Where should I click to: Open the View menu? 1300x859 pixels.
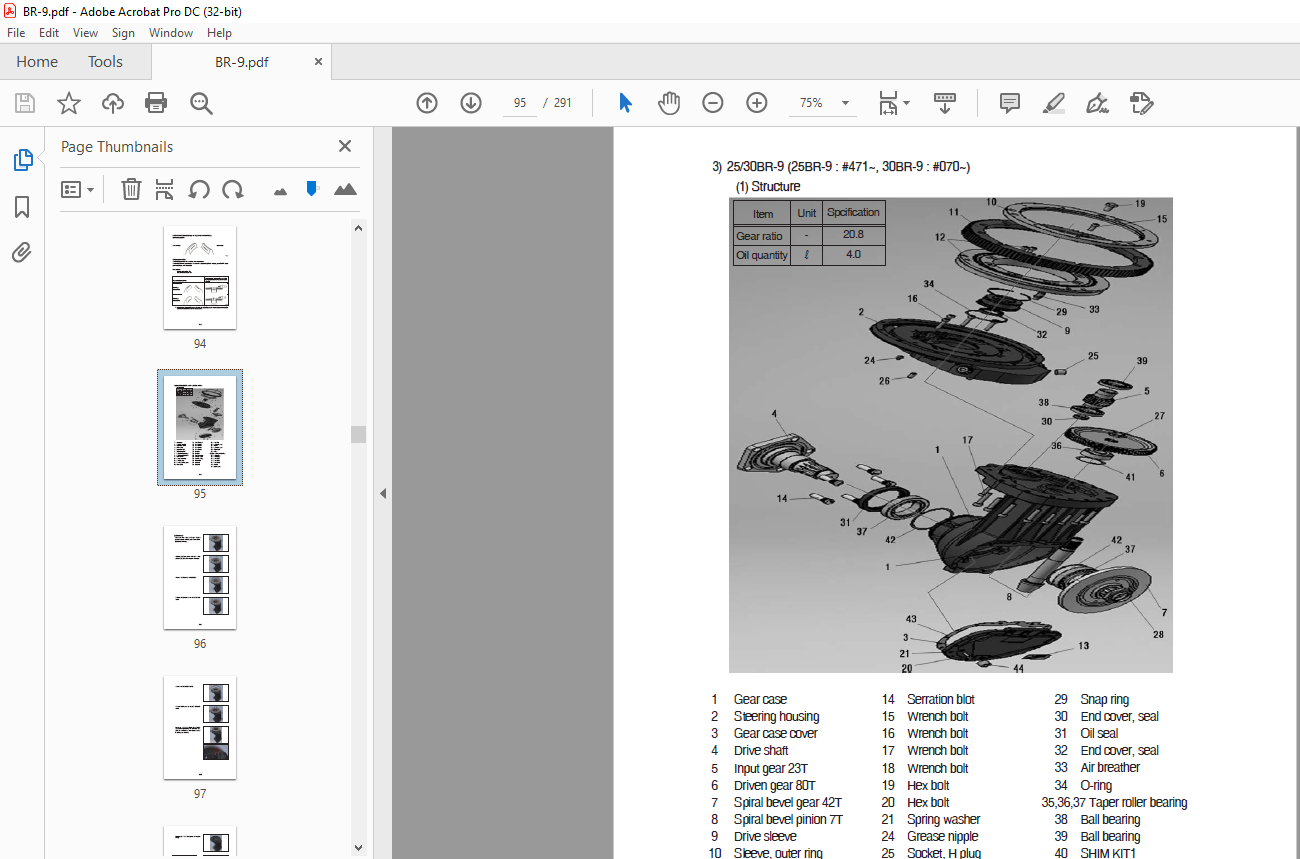(x=85, y=33)
